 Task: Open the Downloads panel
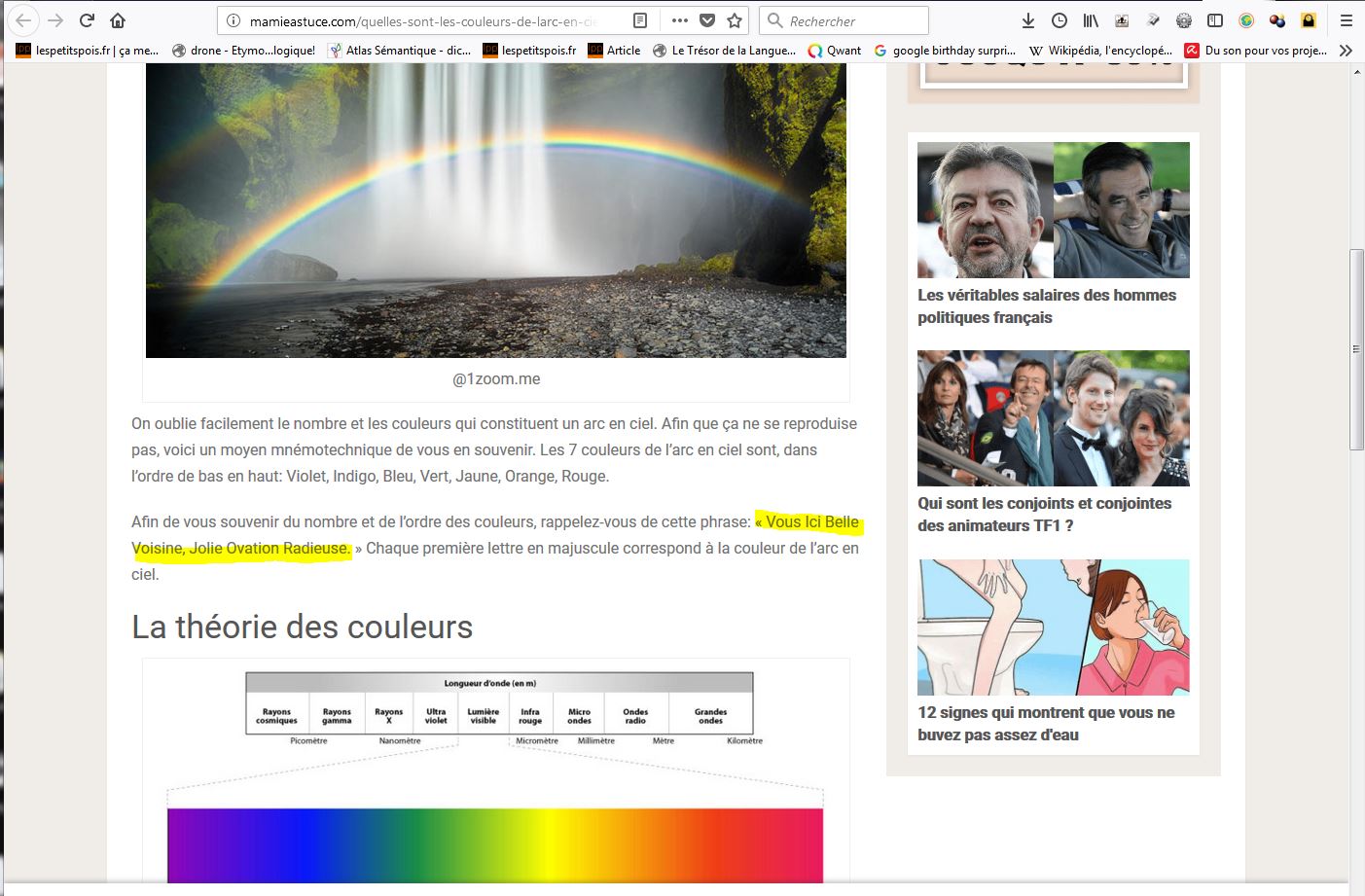coord(1027,20)
